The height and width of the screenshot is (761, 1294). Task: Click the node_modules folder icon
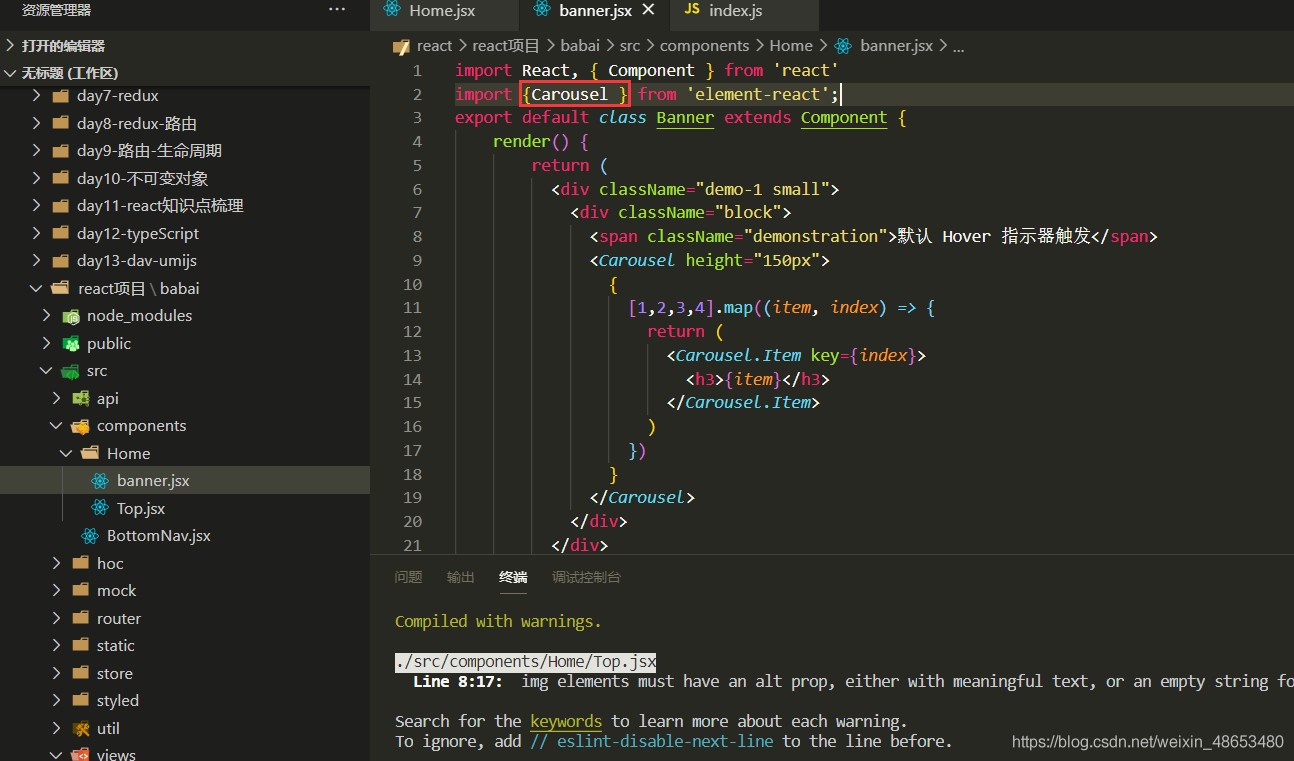click(x=71, y=316)
